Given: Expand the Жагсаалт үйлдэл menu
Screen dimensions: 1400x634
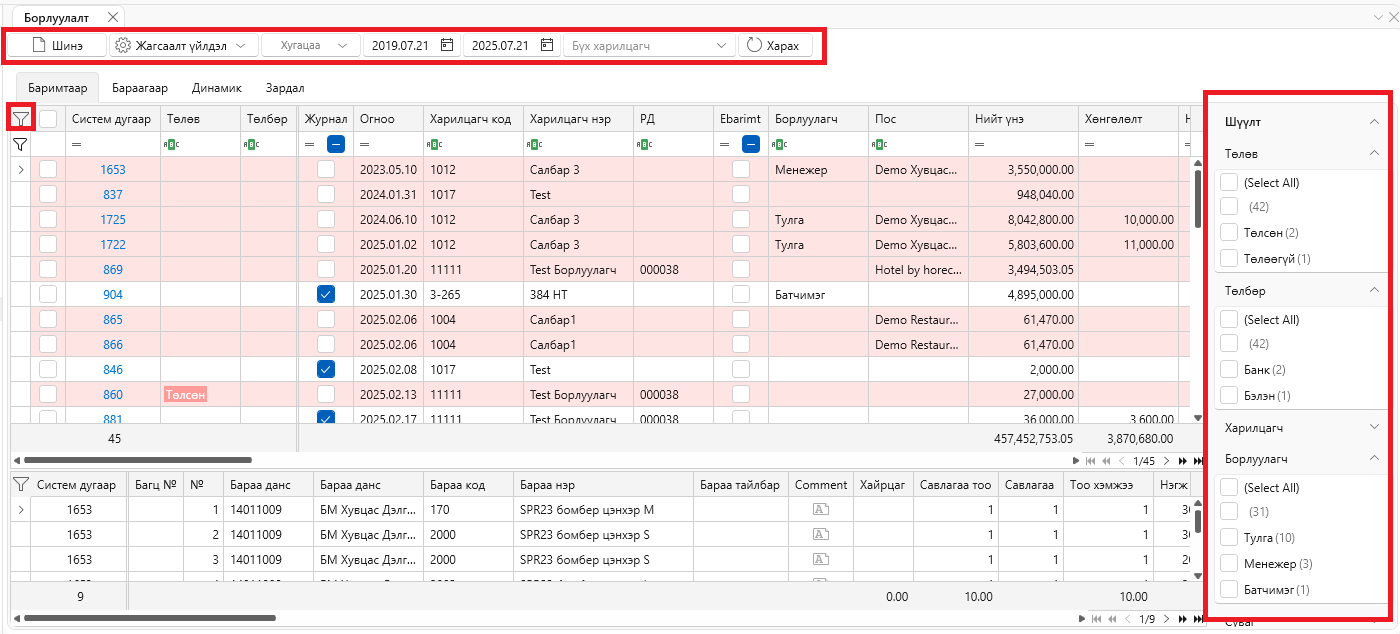Looking at the screenshot, I should (183, 45).
